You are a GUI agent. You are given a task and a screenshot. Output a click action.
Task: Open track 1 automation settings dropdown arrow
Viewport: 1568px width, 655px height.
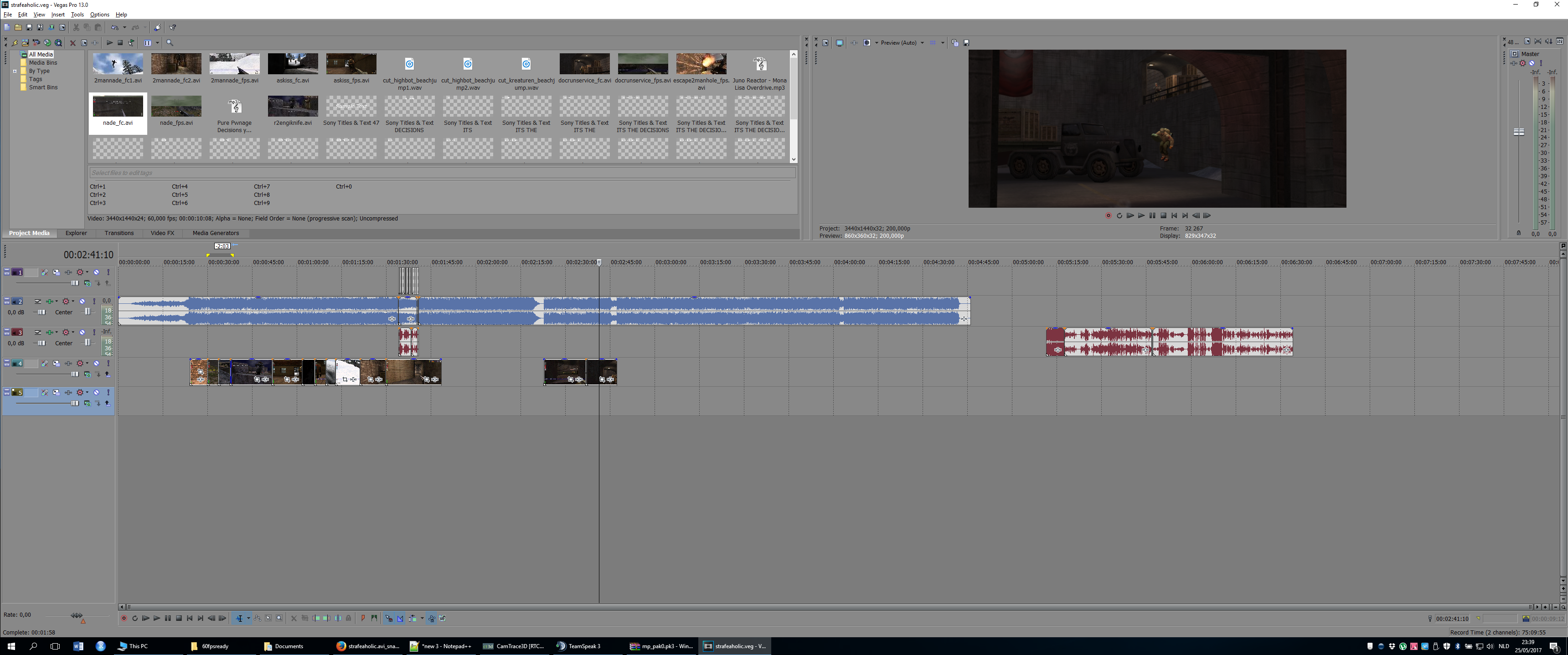click(87, 272)
